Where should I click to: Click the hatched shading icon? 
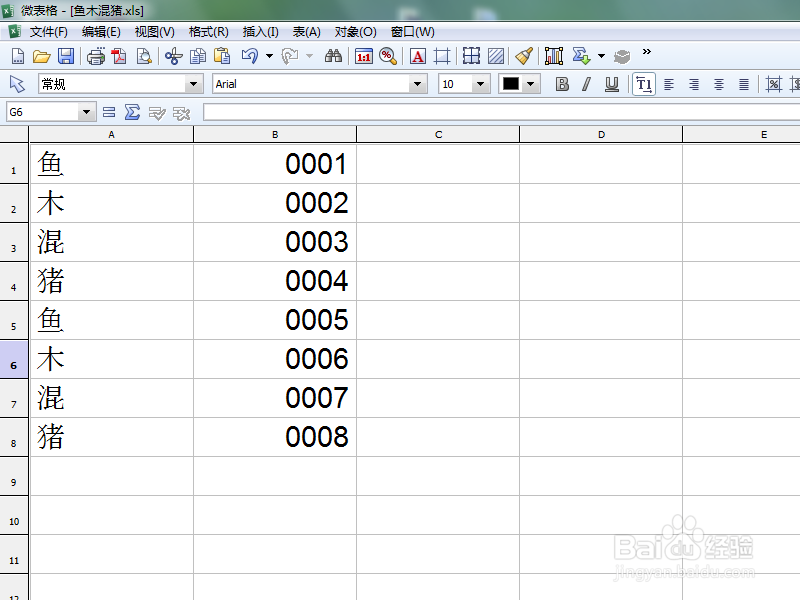pos(496,56)
